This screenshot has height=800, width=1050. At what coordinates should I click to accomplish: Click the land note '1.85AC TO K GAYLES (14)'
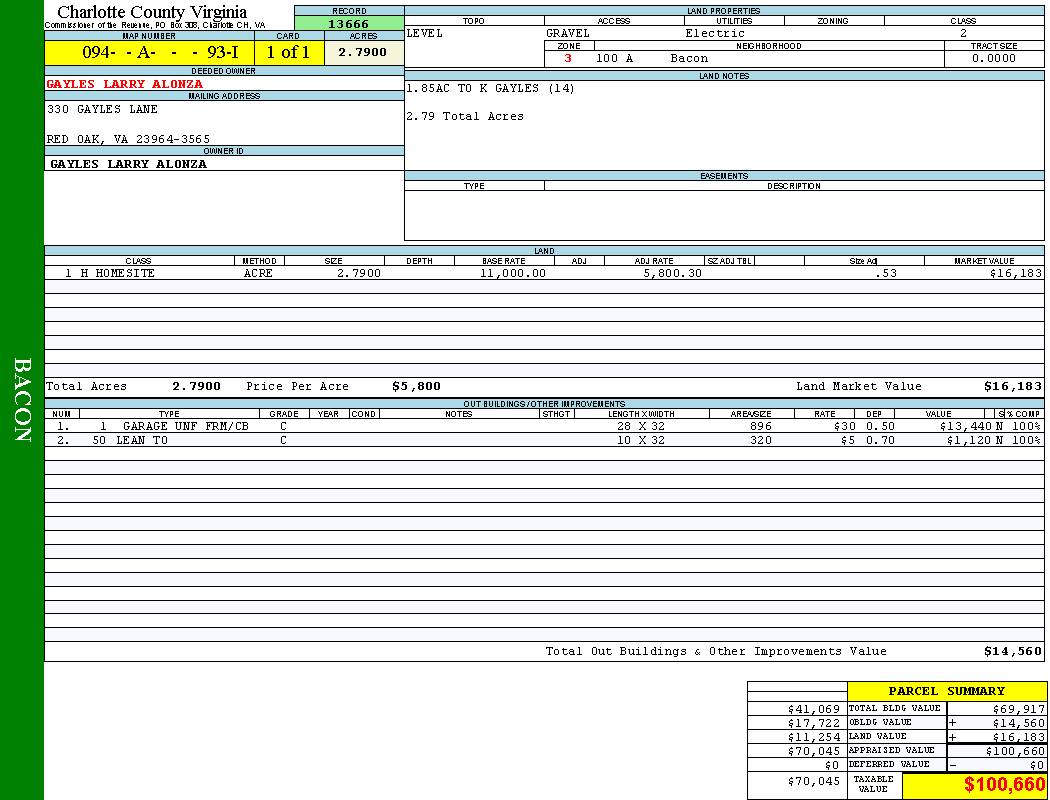490,88
